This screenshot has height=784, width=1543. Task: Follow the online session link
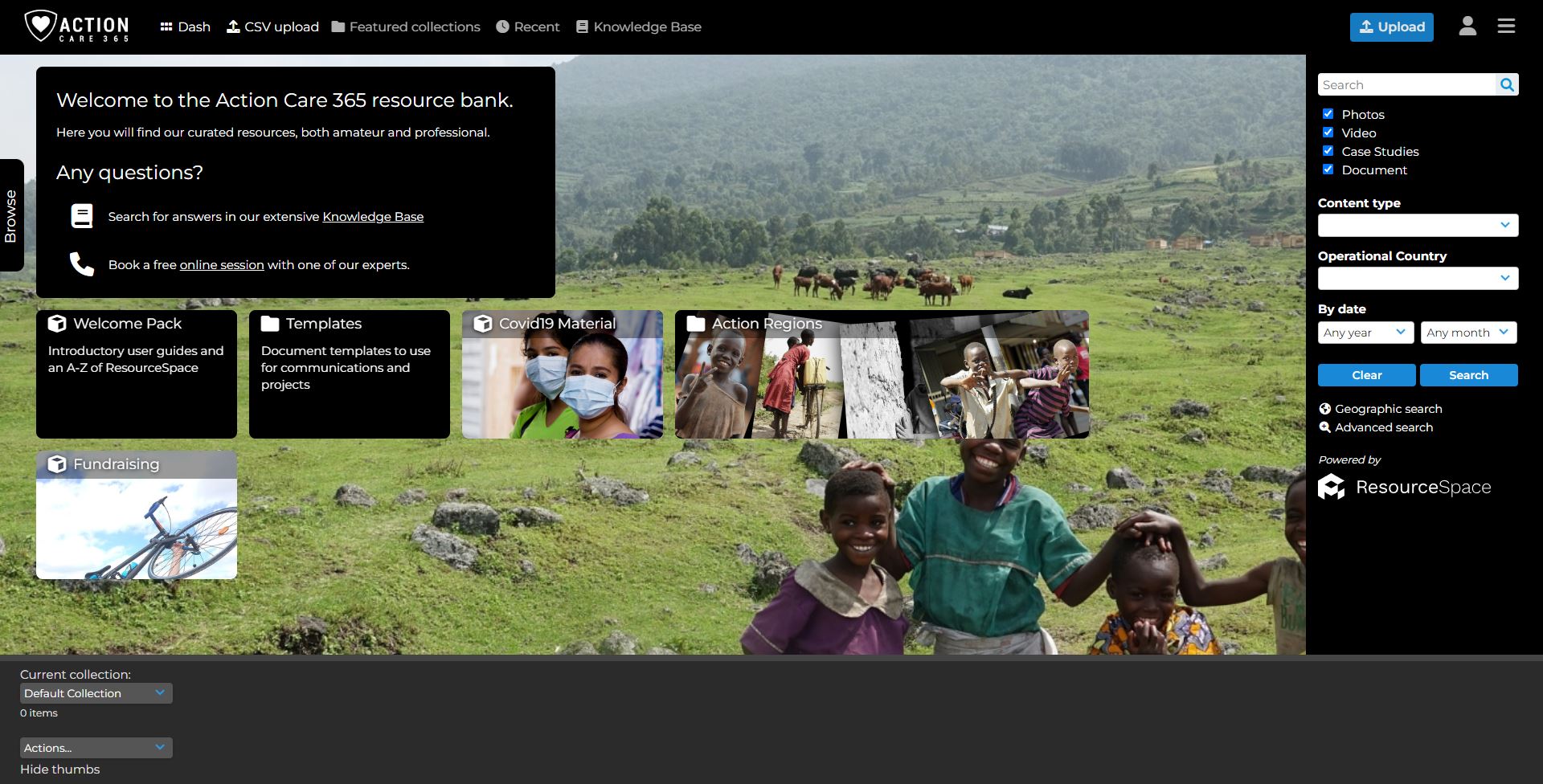pyautogui.click(x=222, y=265)
